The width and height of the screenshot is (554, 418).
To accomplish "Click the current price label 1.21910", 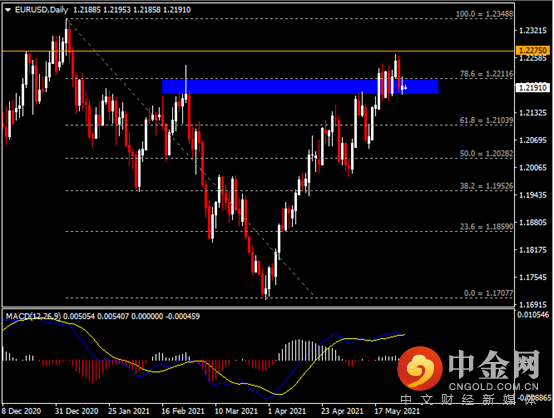I will pyautogui.click(x=533, y=87).
